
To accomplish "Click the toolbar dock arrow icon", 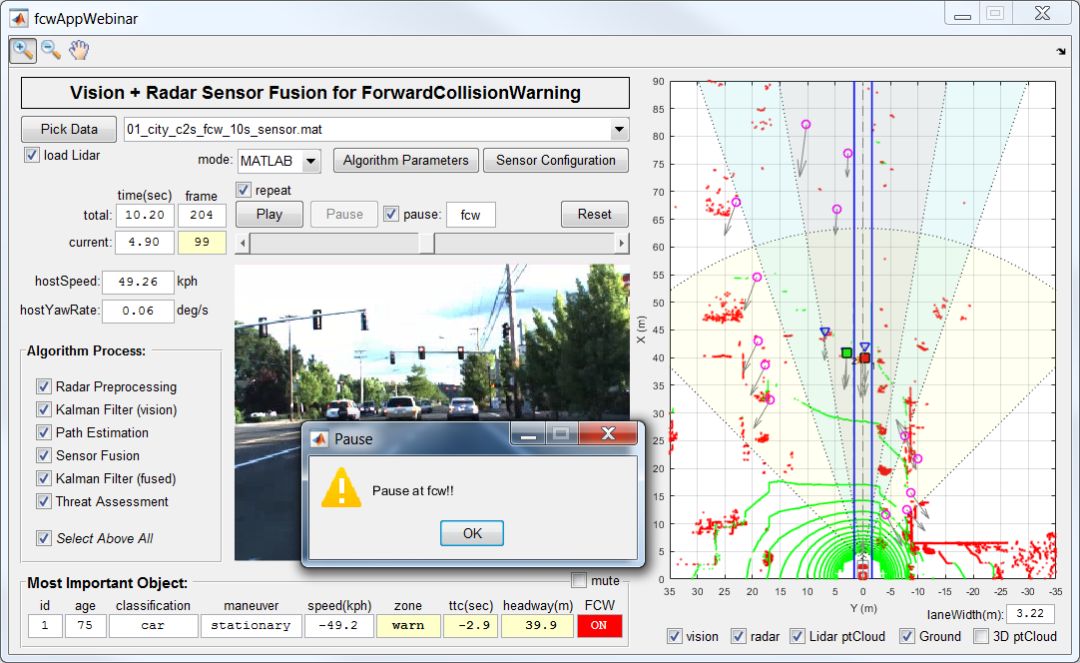I will click(1060, 52).
